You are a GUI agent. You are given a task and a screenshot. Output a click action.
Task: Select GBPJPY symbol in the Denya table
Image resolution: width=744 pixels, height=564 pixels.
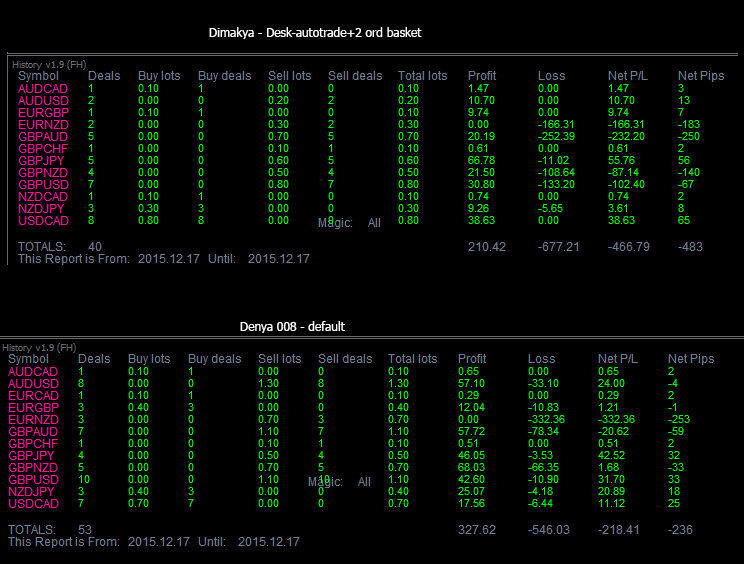pyautogui.click(x=31, y=456)
